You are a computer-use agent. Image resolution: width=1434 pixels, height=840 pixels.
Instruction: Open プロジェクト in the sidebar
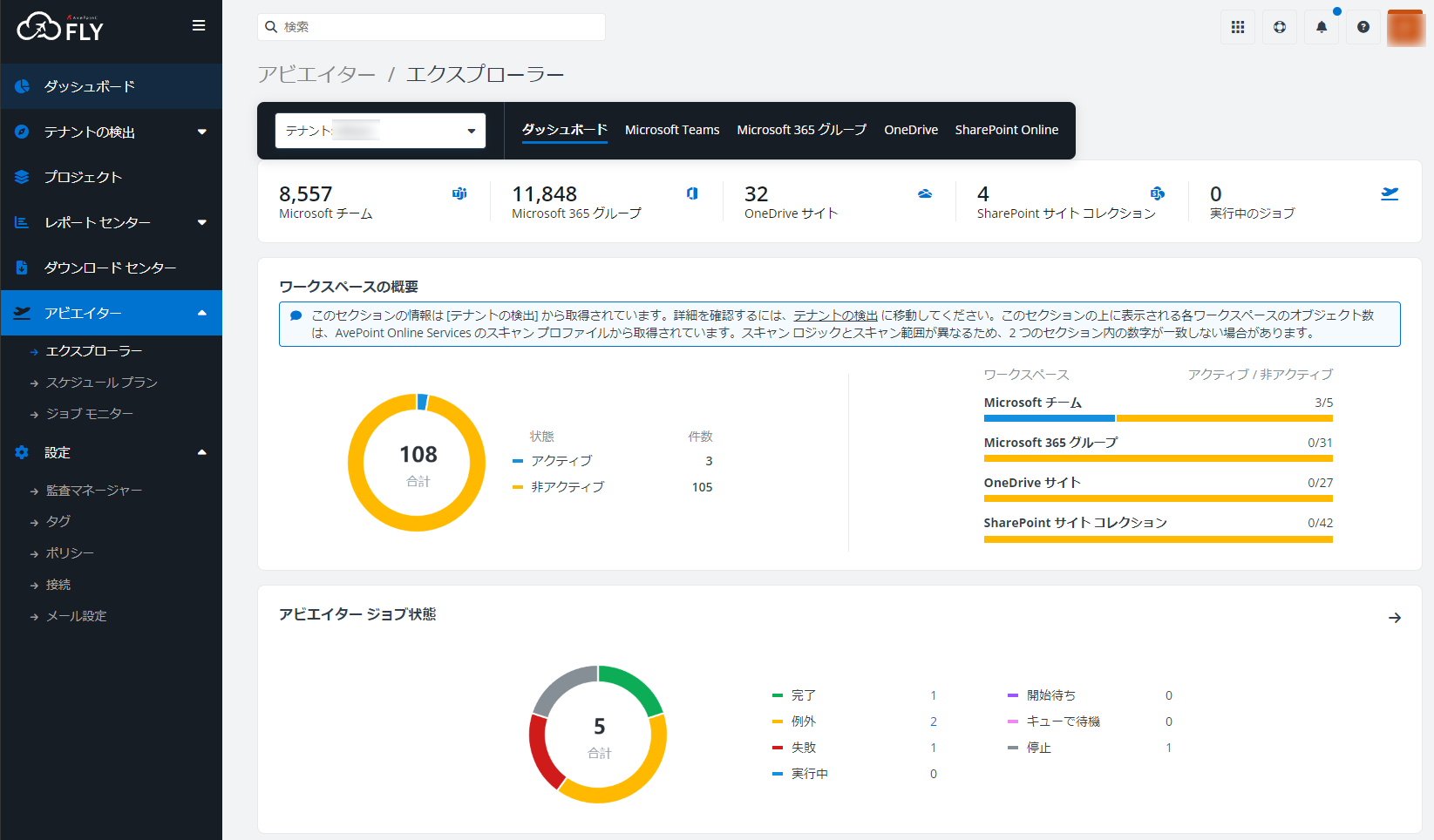112,177
